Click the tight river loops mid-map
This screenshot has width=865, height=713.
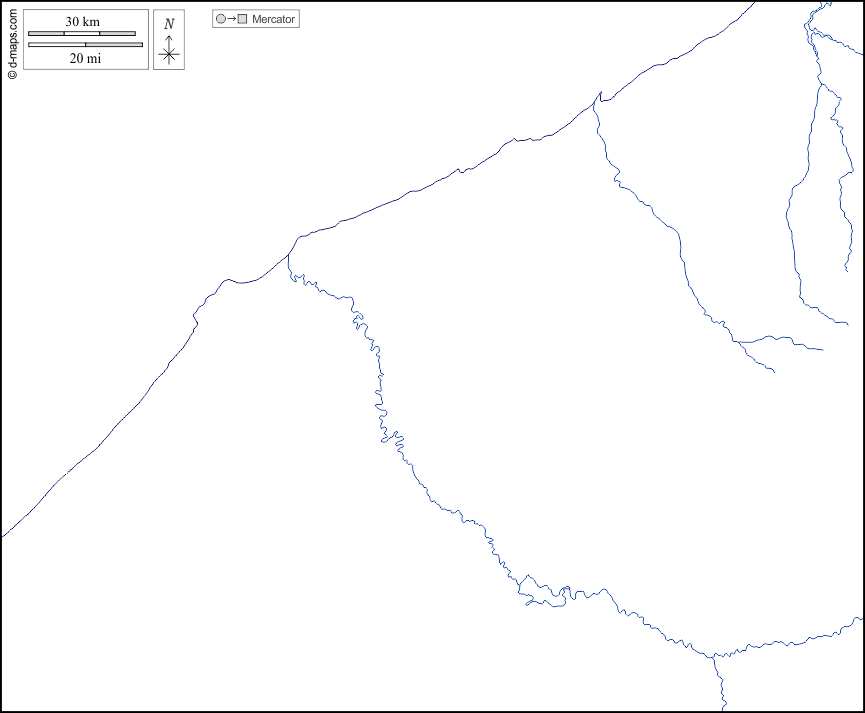click(390, 436)
